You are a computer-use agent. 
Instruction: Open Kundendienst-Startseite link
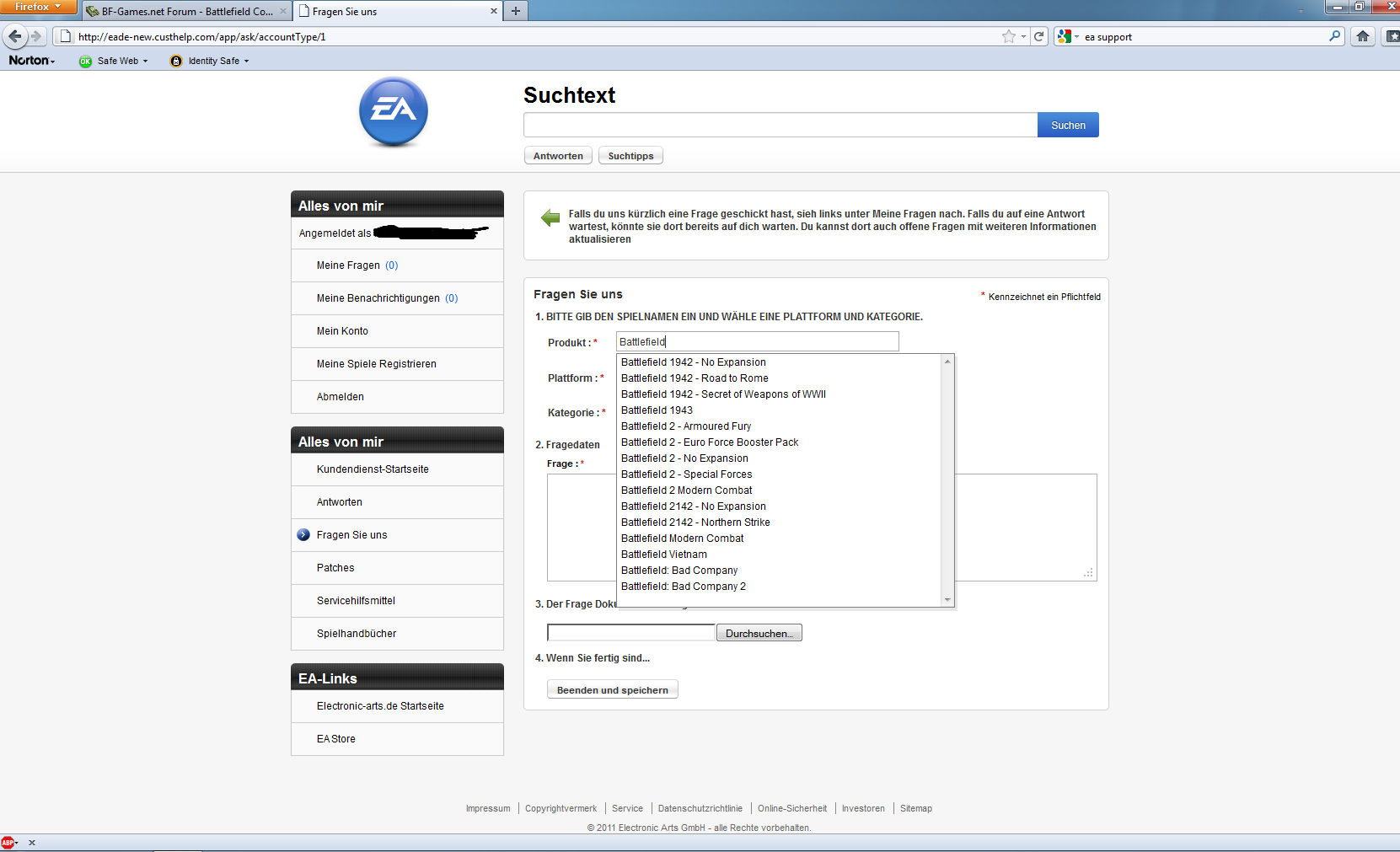tap(397, 469)
